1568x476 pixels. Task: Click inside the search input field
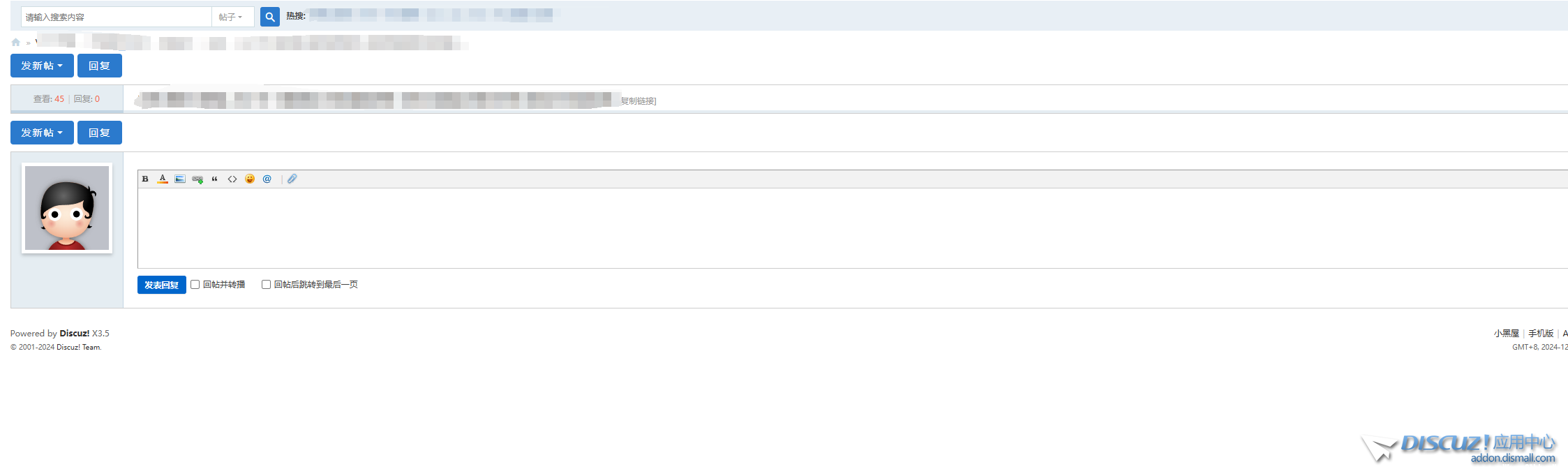click(x=116, y=17)
